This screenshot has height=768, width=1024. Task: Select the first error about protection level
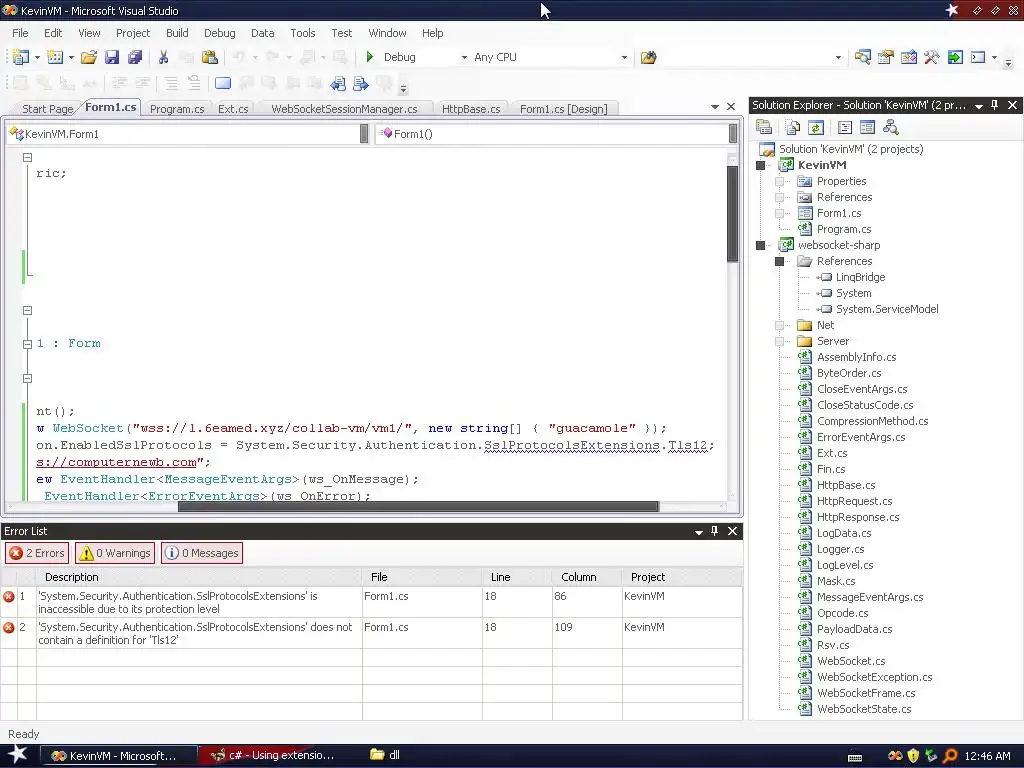[371, 602]
